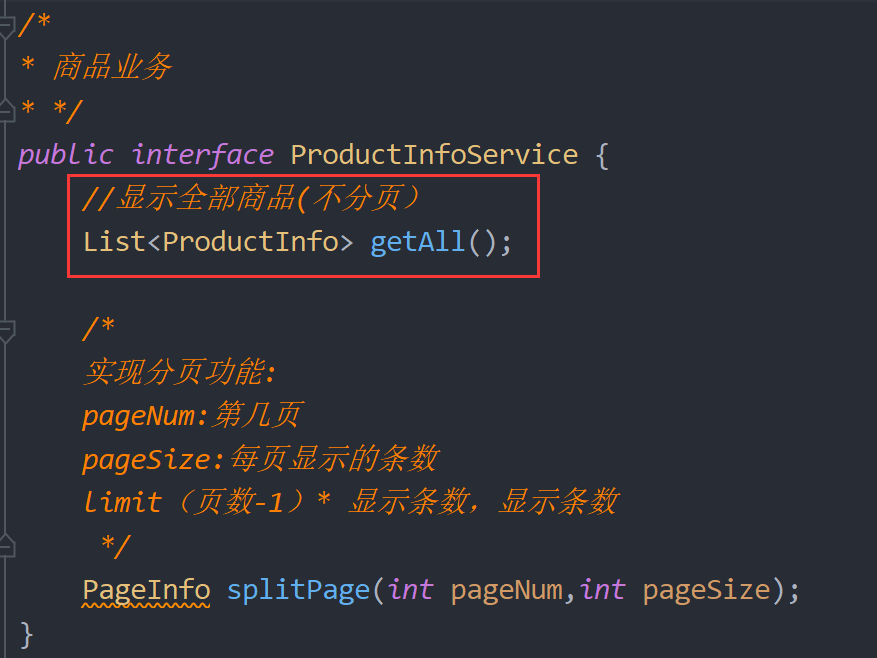Screen dimensions: 877x658
Task: Click the List<ProductInfo> return type
Action: coord(218,242)
